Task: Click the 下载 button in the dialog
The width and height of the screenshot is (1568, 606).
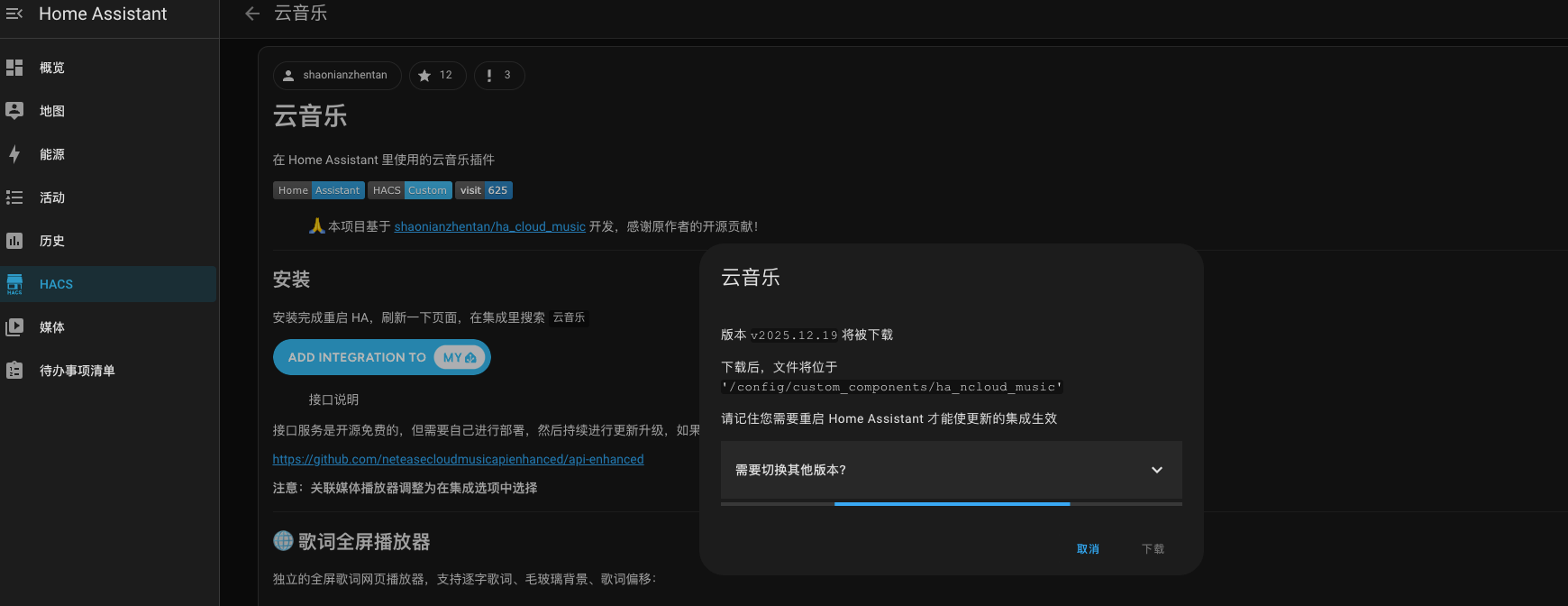Action: [1153, 549]
